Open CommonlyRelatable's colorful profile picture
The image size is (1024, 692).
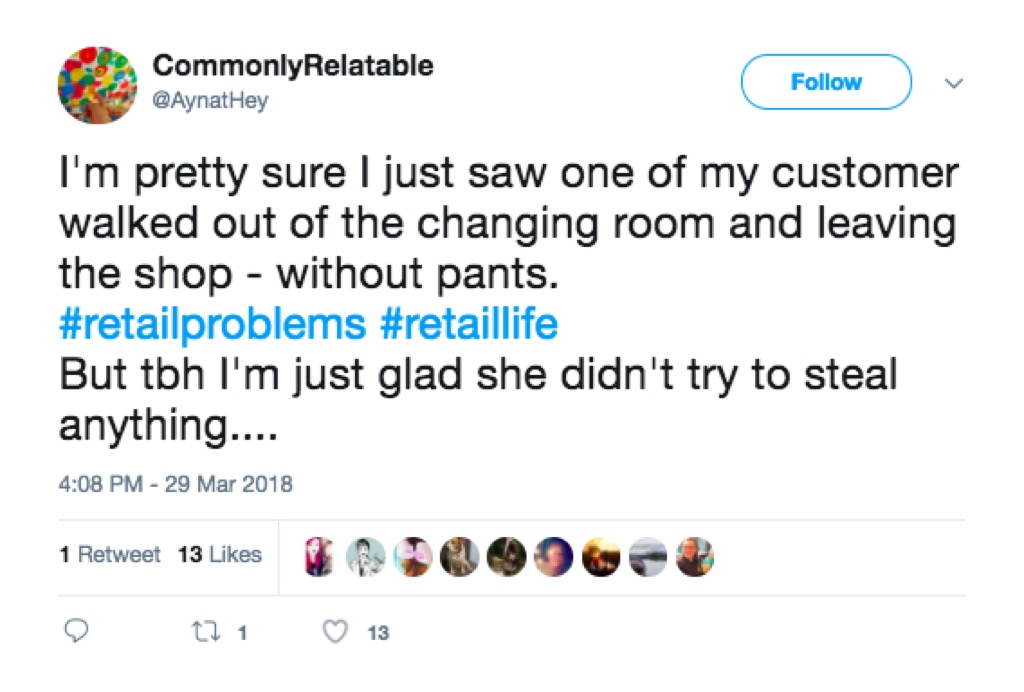click(x=97, y=85)
